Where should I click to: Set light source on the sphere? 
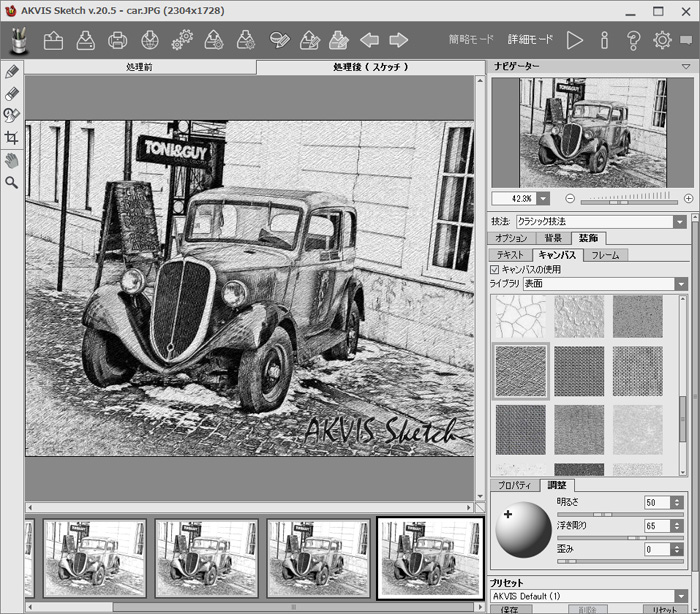[523, 530]
